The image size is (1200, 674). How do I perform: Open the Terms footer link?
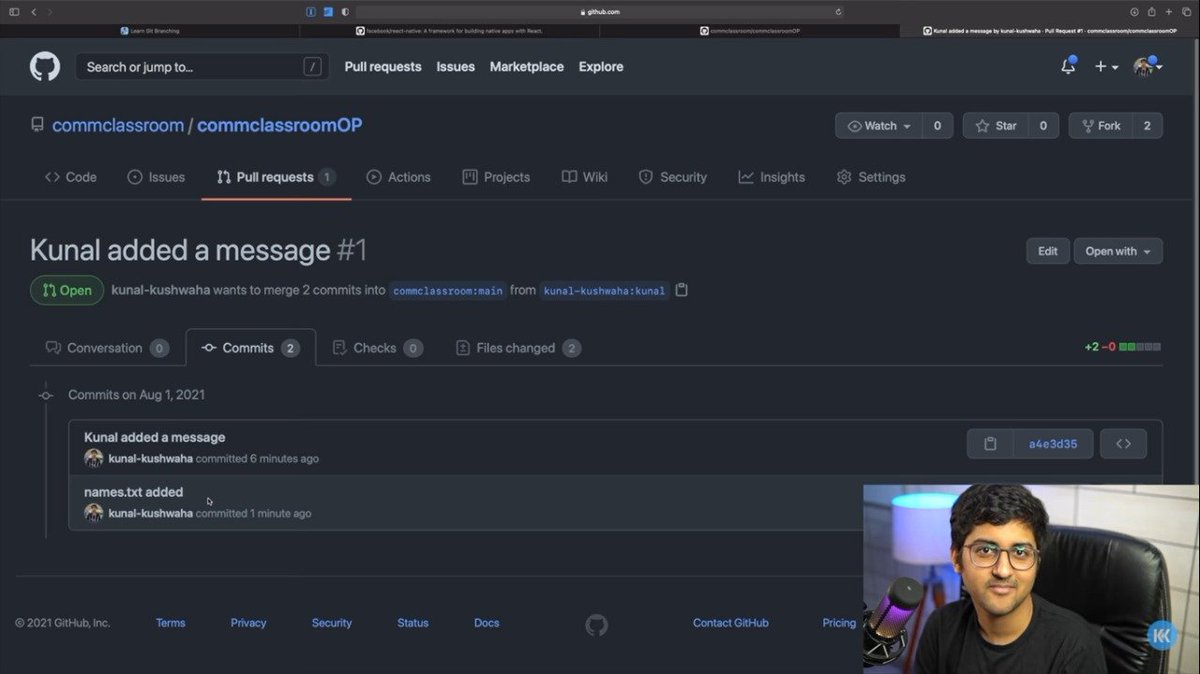(x=170, y=623)
